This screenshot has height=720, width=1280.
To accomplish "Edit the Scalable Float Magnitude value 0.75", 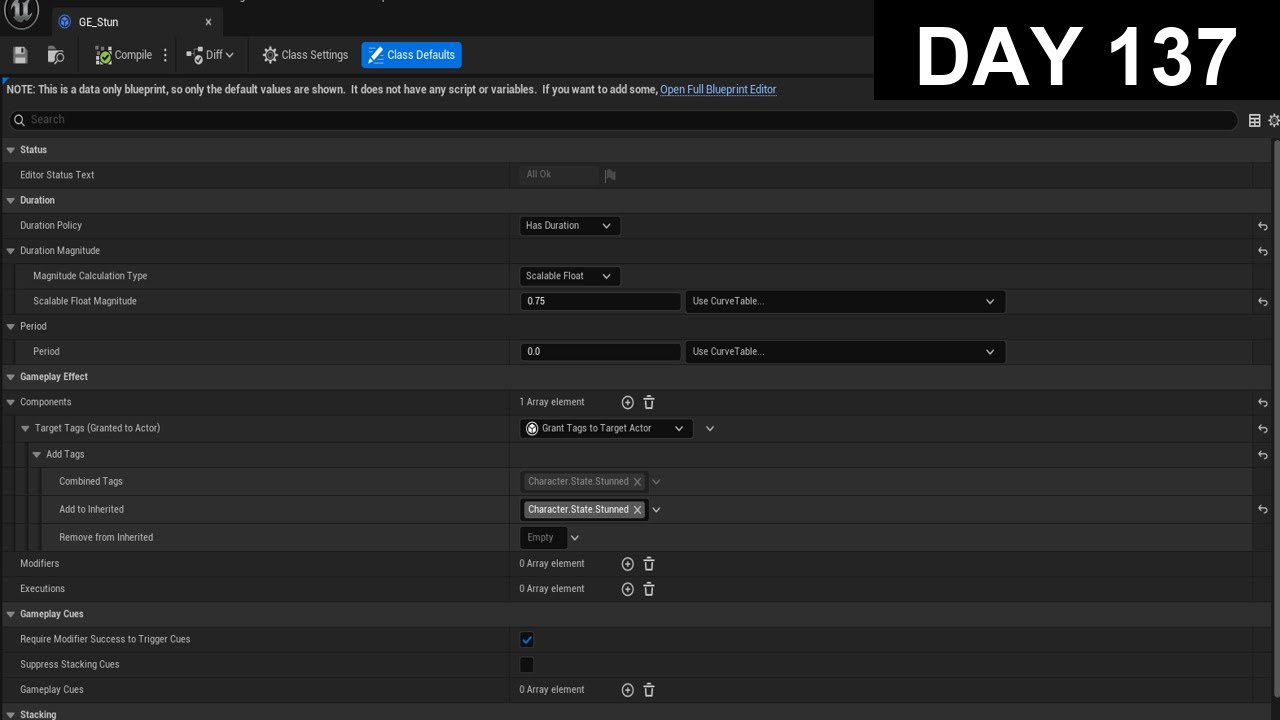I will [600, 301].
